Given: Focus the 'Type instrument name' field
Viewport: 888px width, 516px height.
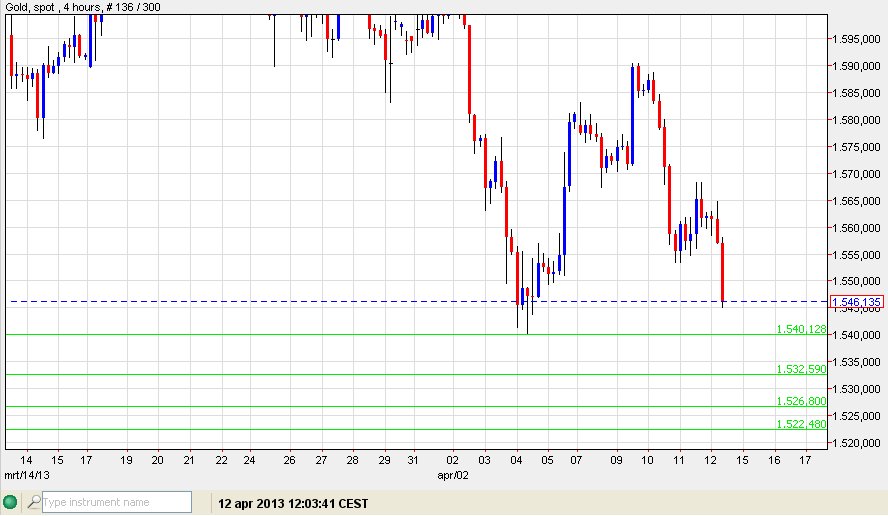Looking at the screenshot, I should pos(115,502).
